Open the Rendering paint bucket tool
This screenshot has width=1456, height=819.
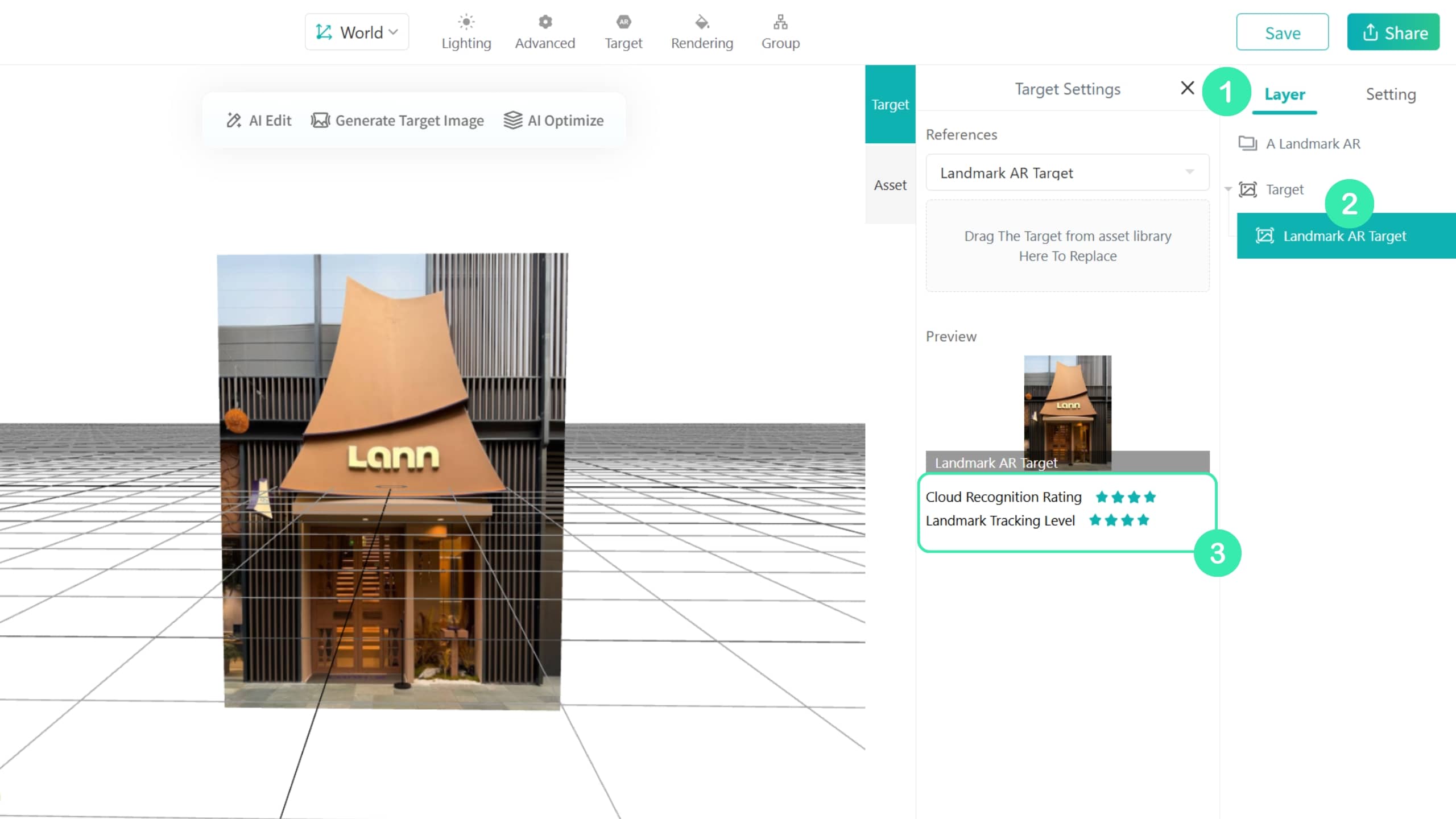(702, 32)
